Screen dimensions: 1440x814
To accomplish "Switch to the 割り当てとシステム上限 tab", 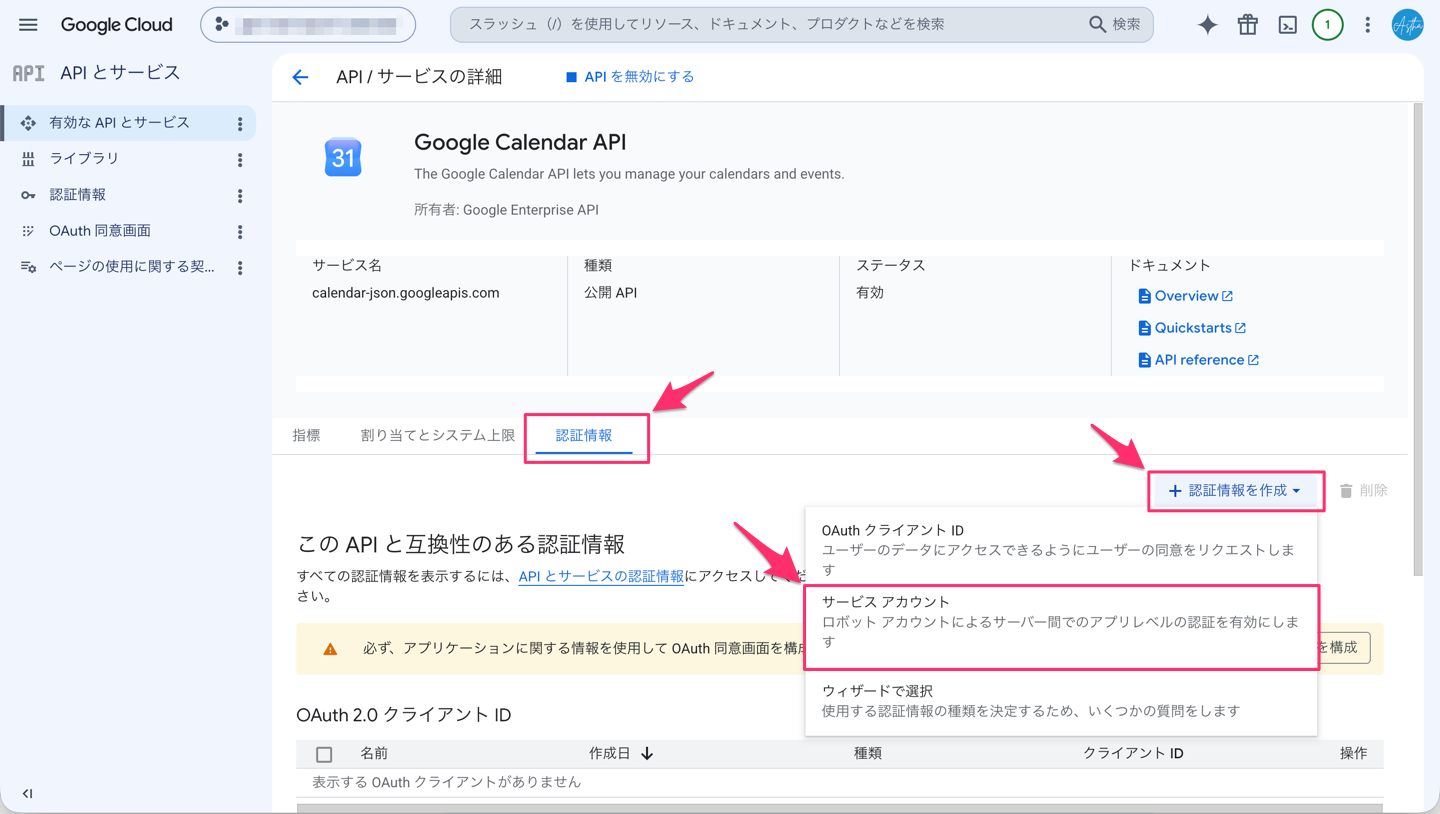I will (438, 435).
